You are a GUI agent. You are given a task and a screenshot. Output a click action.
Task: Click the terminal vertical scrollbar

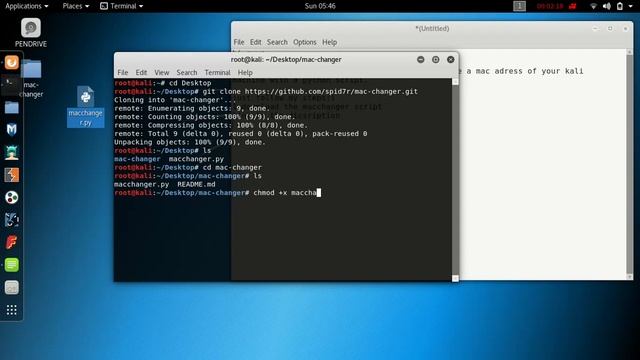click(455, 180)
